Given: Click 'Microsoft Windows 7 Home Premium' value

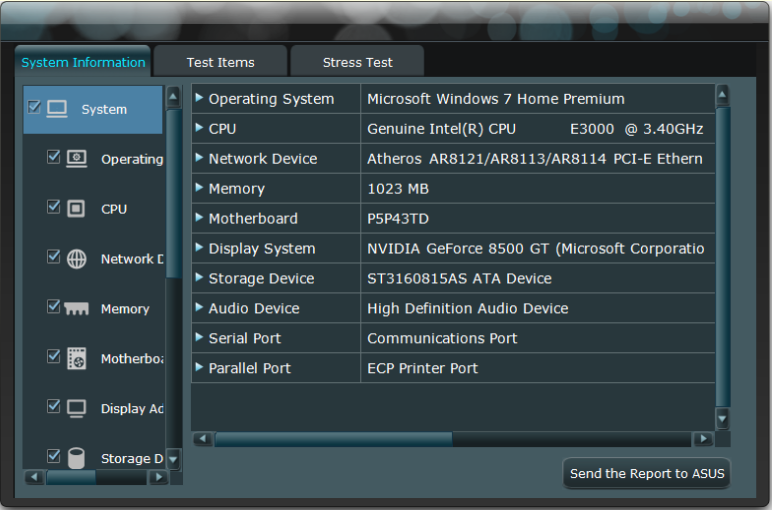Looking at the screenshot, I should [496, 99].
